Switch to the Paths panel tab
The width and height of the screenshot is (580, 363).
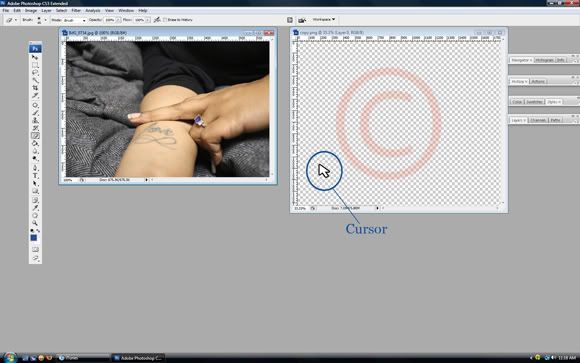555,120
